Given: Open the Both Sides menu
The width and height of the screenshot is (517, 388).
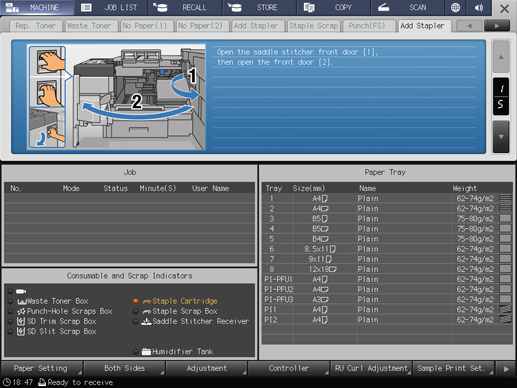Looking at the screenshot, I should (x=124, y=368).
